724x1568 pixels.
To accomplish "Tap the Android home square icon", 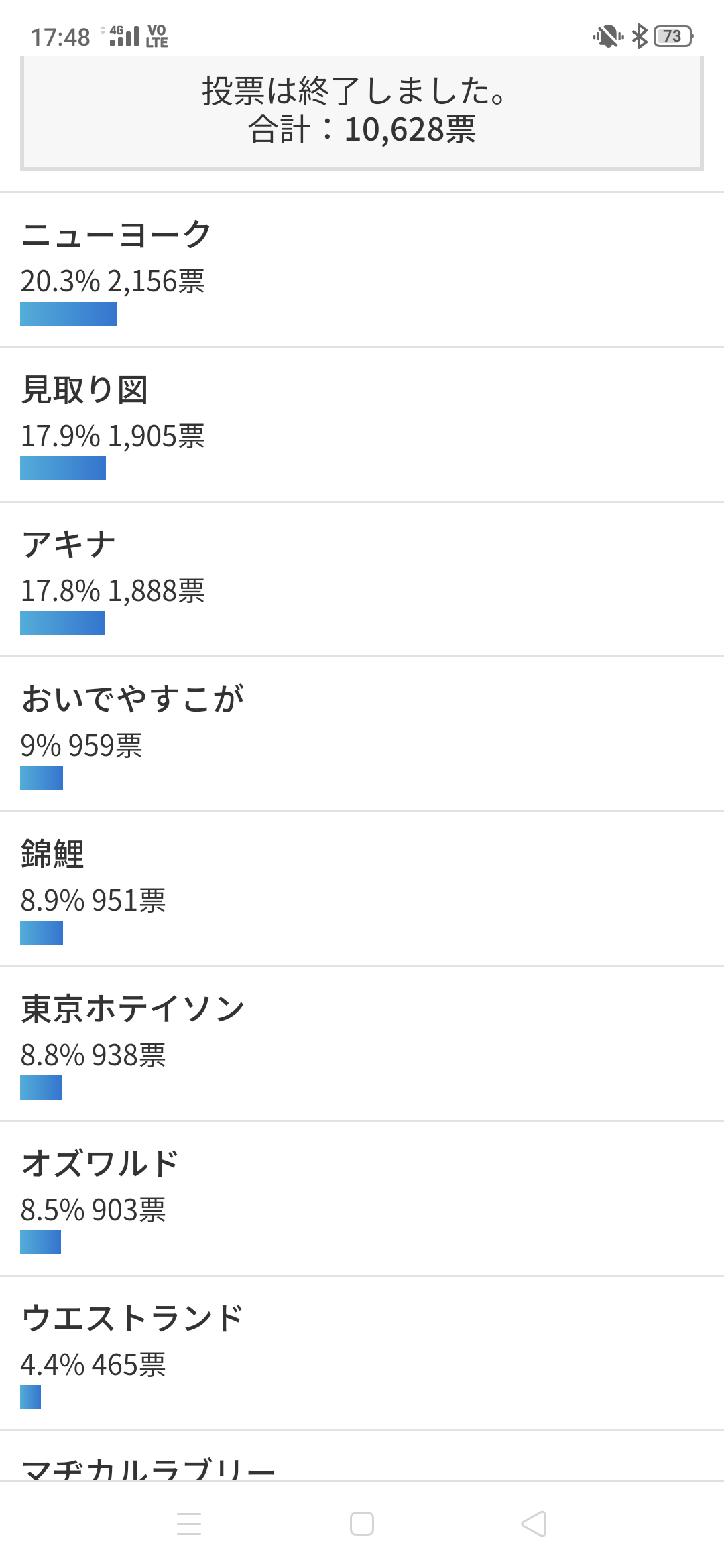I will tap(362, 1523).
